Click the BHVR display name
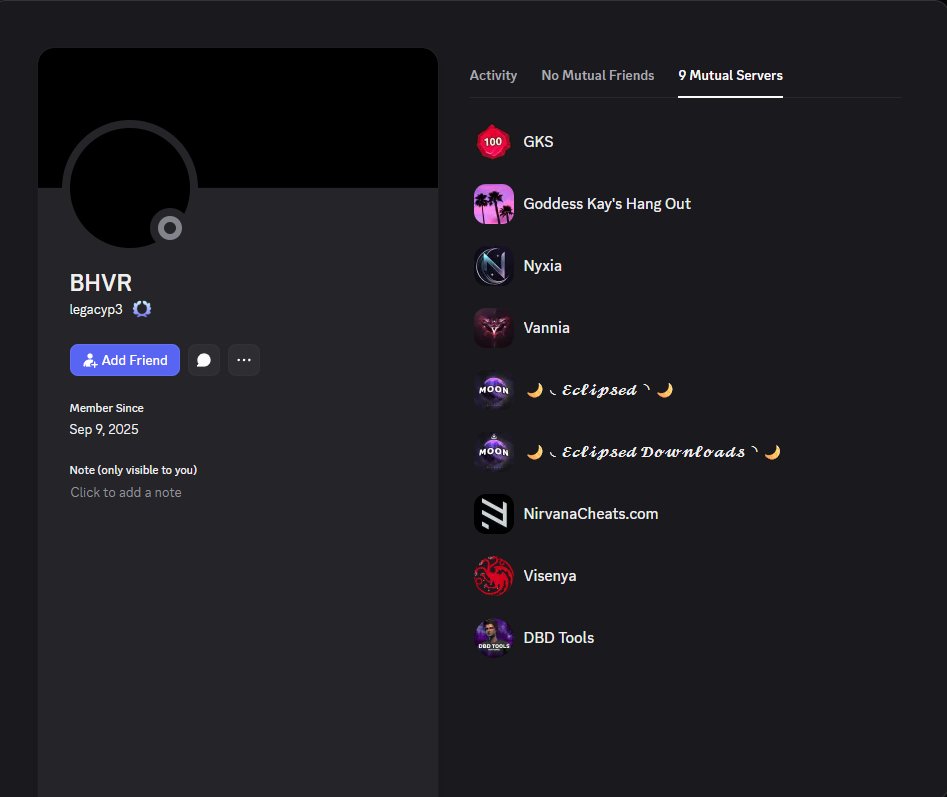The height and width of the screenshot is (797, 947). (101, 283)
